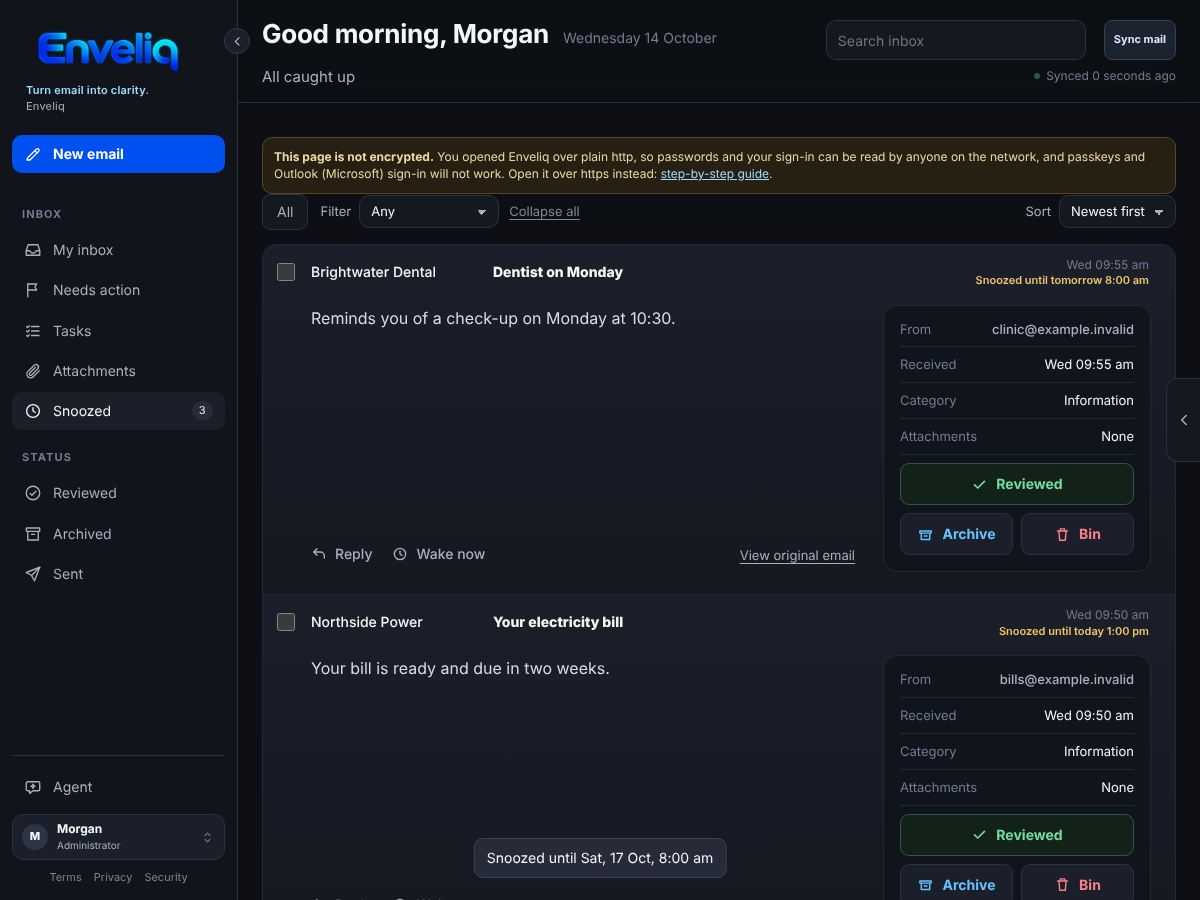This screenshot has width=1200, height=900.
Task: Open the Morgan account switcher
Action: pyautogui.click(x=118, y=837)
